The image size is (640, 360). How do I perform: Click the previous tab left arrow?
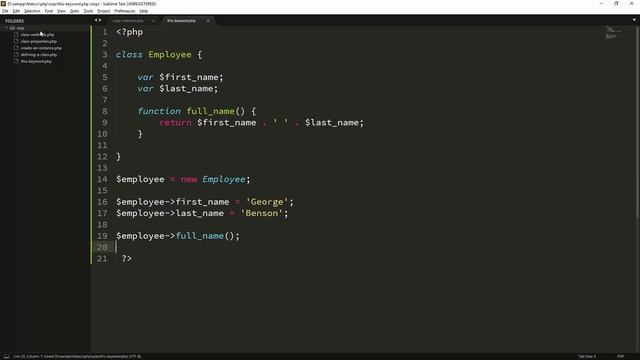pos(96,20)
